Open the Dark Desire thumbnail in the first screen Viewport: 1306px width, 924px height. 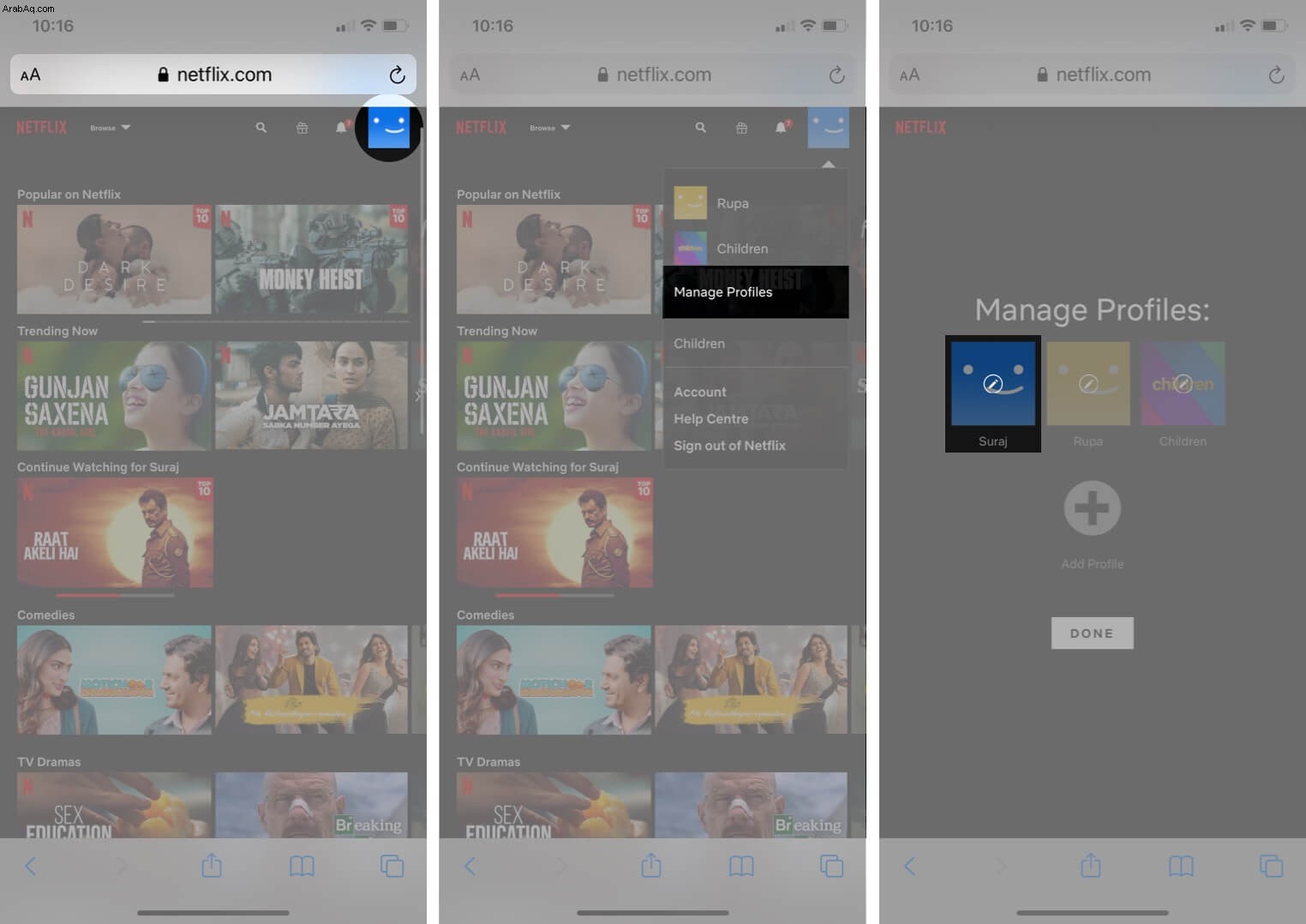114,259
